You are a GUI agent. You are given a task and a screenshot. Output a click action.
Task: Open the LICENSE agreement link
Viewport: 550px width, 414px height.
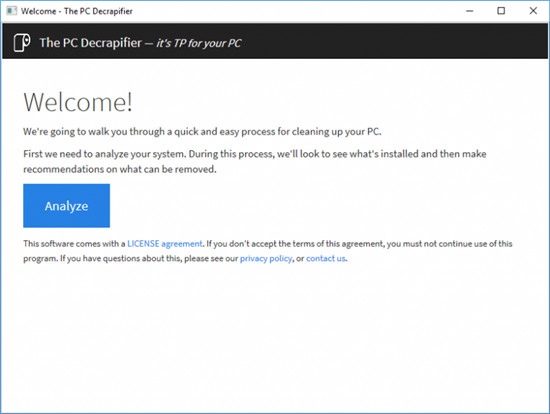[165, 243]
